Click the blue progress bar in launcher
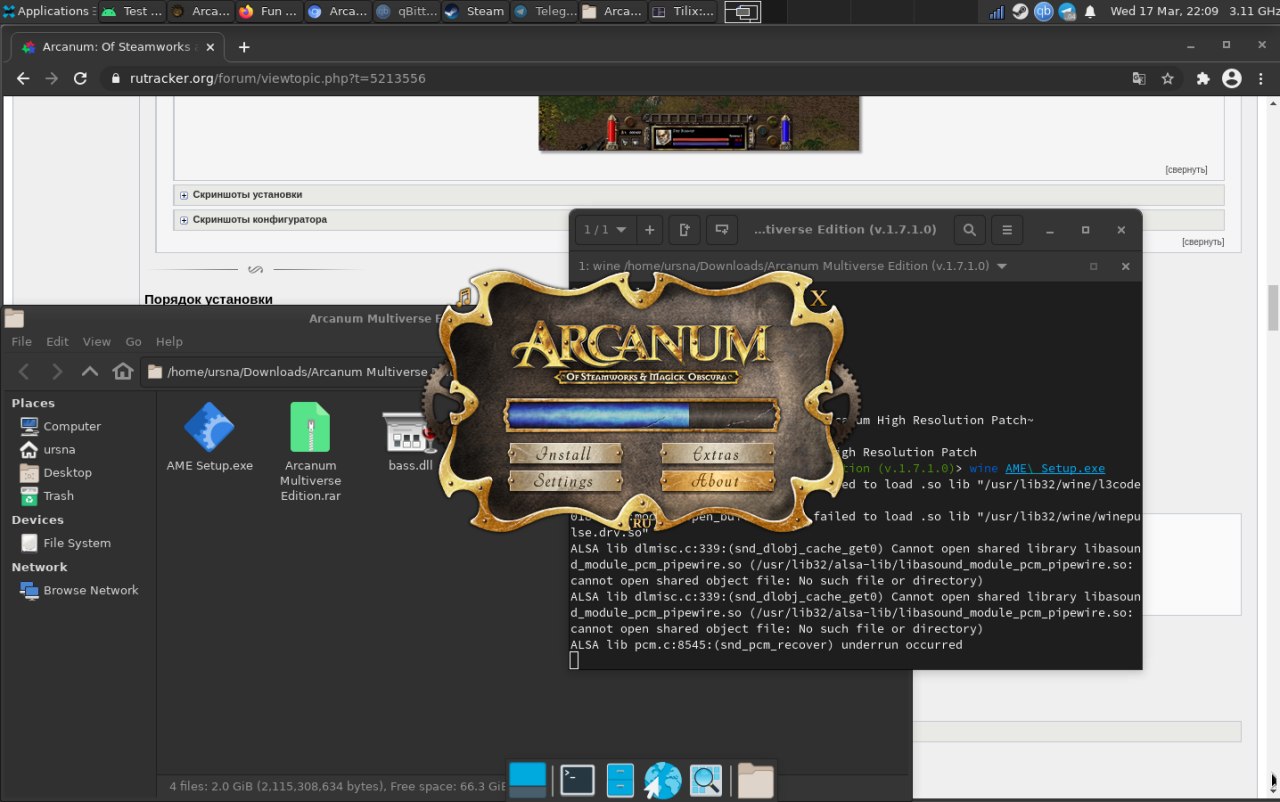The width and height of the screenshot is (1280, 802). click(x=641, y=416)
